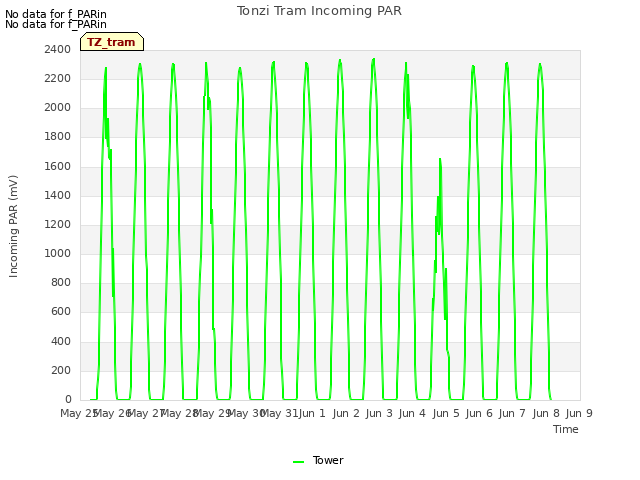Click the 2400 y-axis tick label
This screenshot has height=480, width=640.
tap(58, 49)
